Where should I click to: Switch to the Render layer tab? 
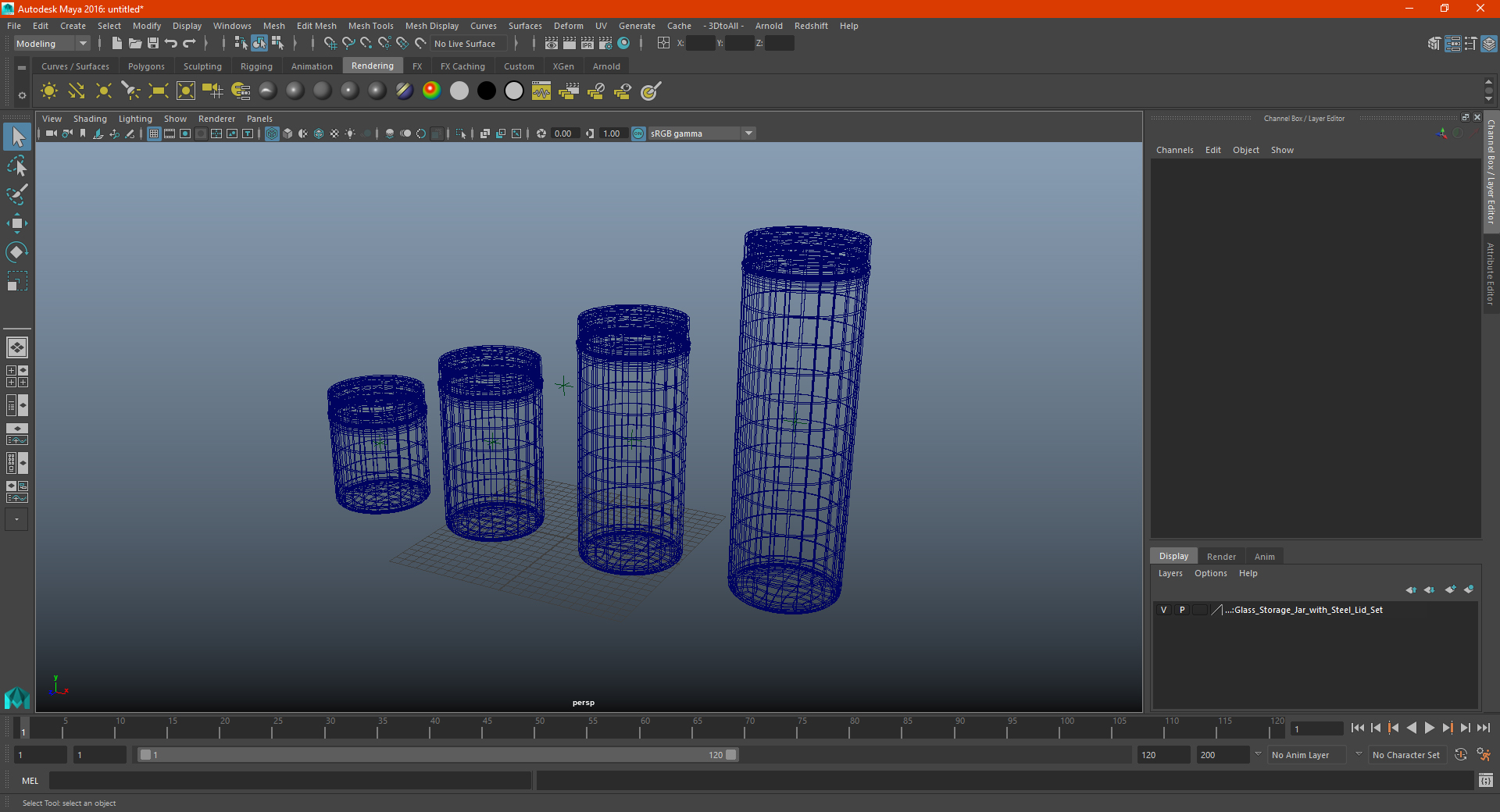coord(1221,557)
